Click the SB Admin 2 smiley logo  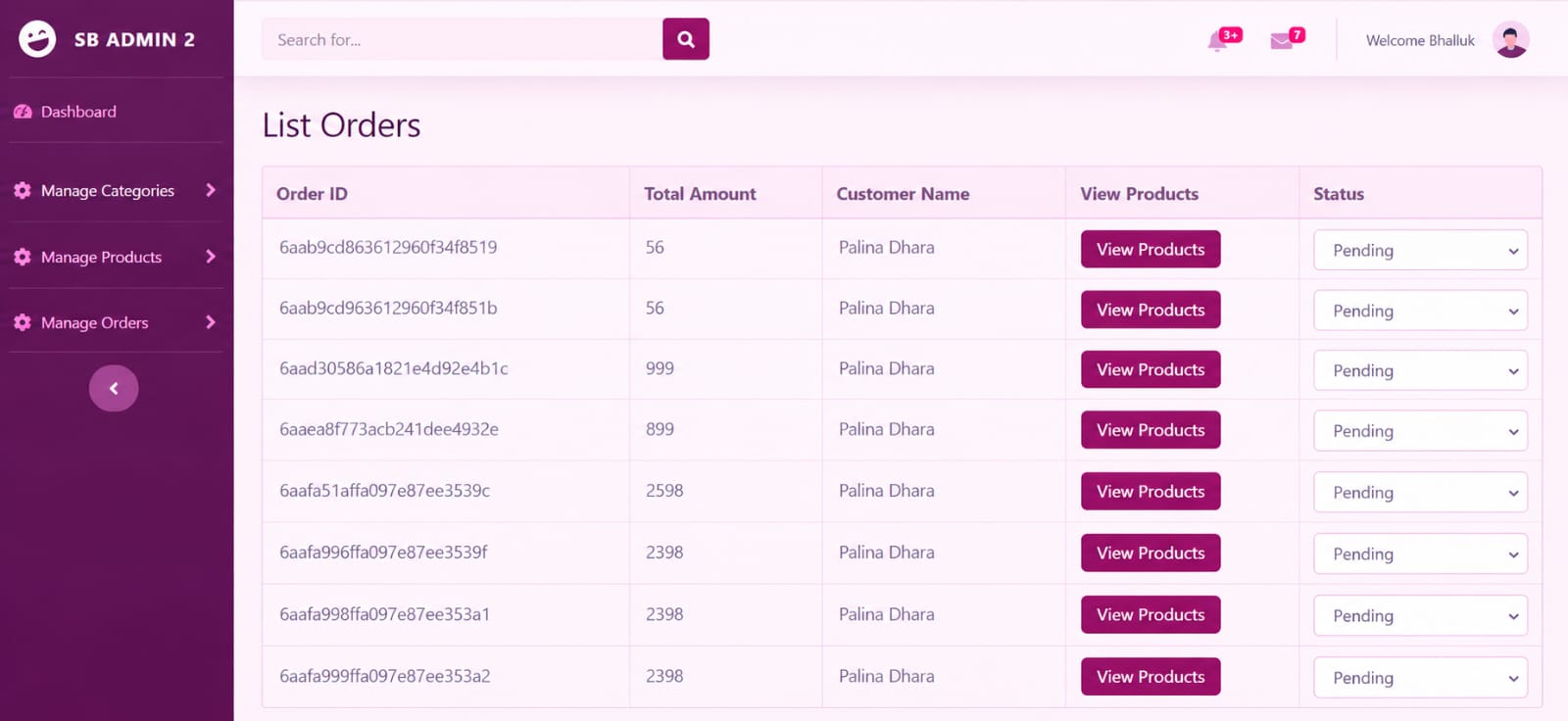37,39
